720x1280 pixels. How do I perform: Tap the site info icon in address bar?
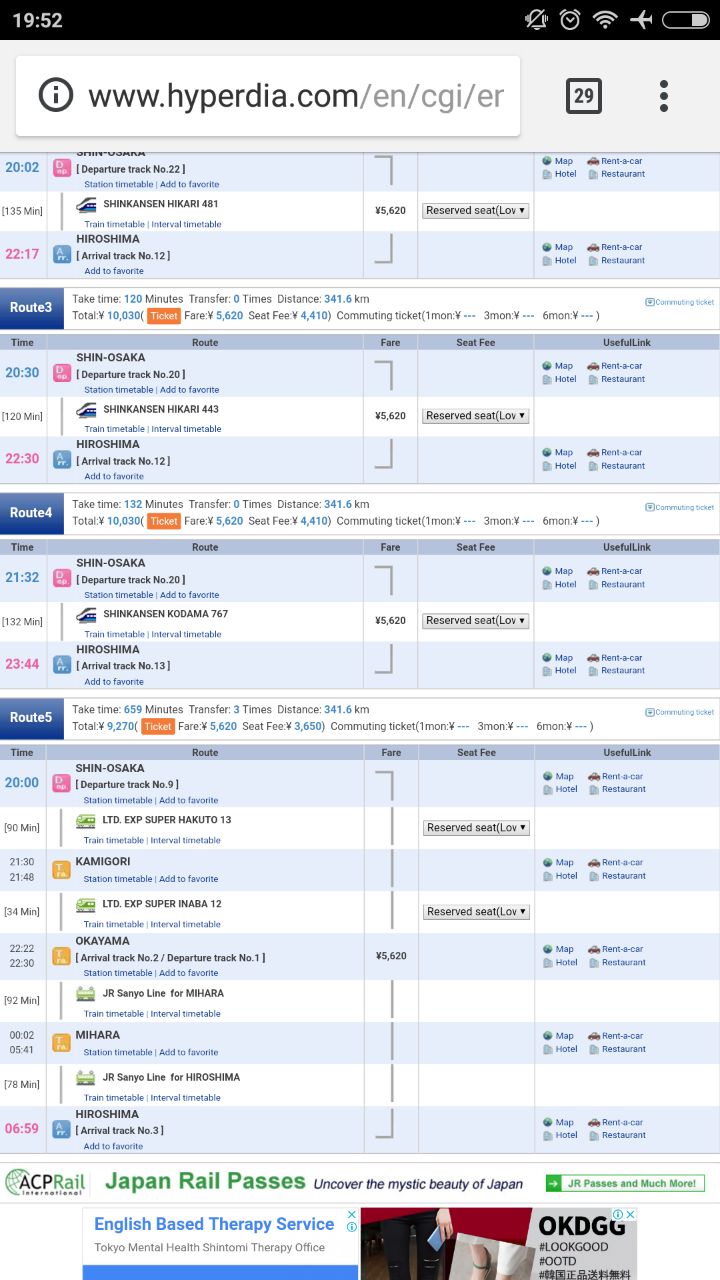tap(56, 96)
